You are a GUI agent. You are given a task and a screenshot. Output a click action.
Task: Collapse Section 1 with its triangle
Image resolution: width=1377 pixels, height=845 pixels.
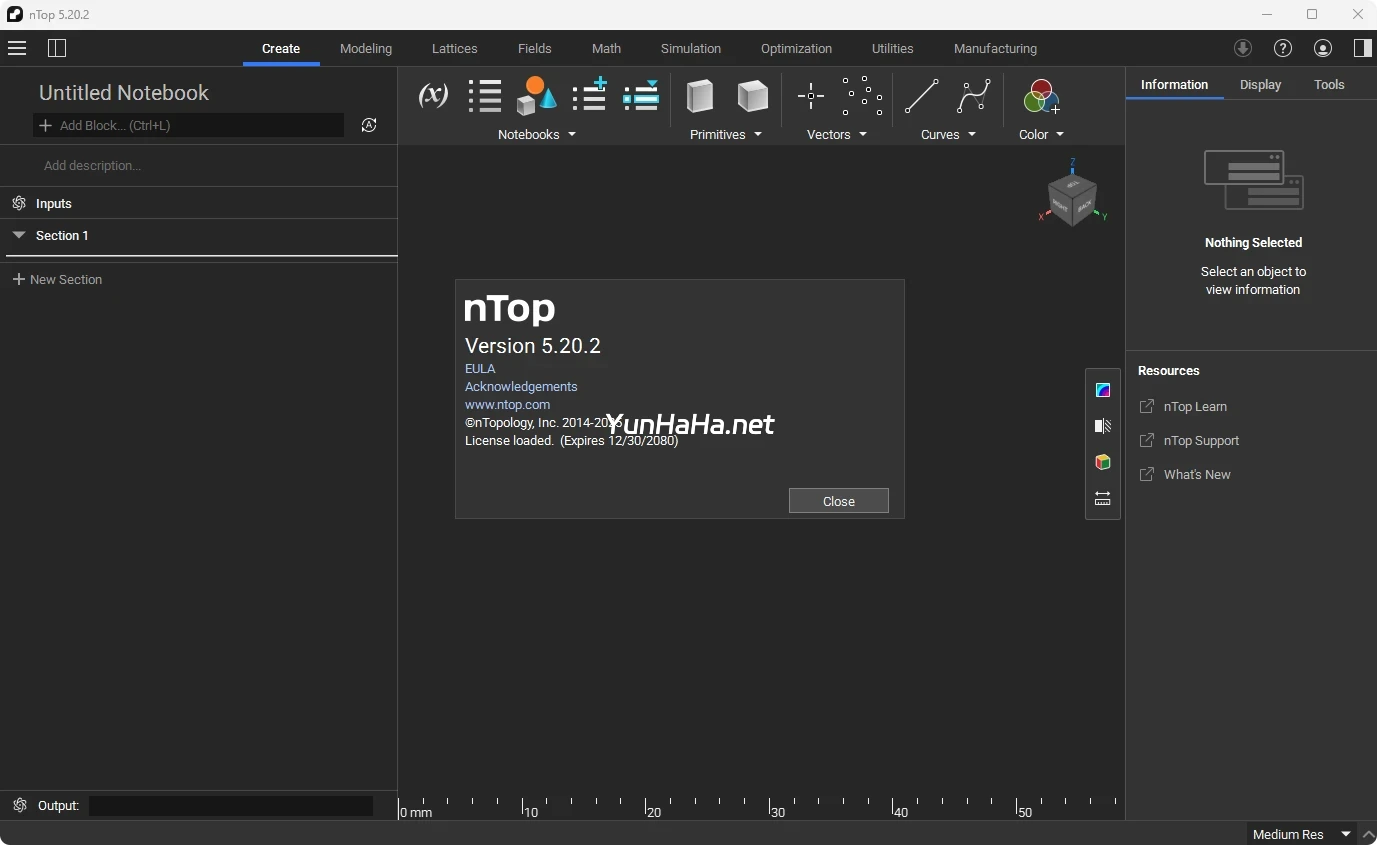(18, 235)
